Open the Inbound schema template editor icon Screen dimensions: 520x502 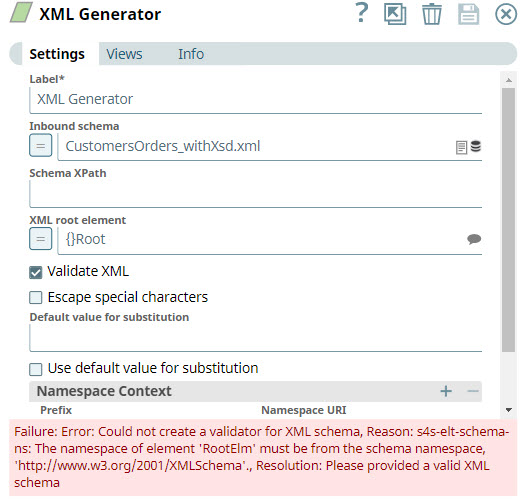461,147
